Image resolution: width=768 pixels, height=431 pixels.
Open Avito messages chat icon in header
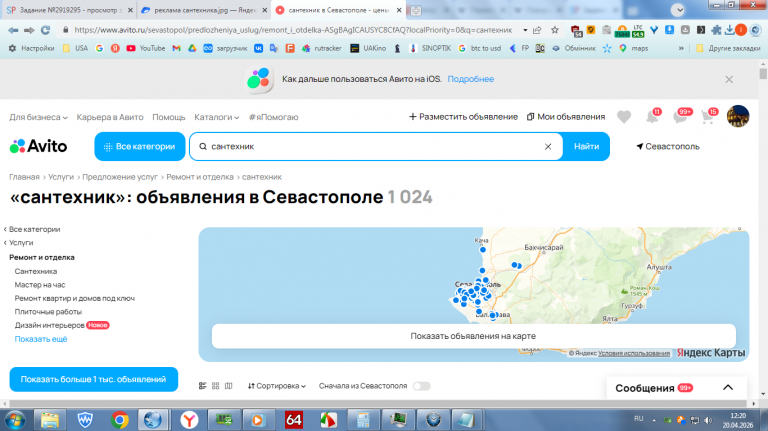(x=681, y=116)
